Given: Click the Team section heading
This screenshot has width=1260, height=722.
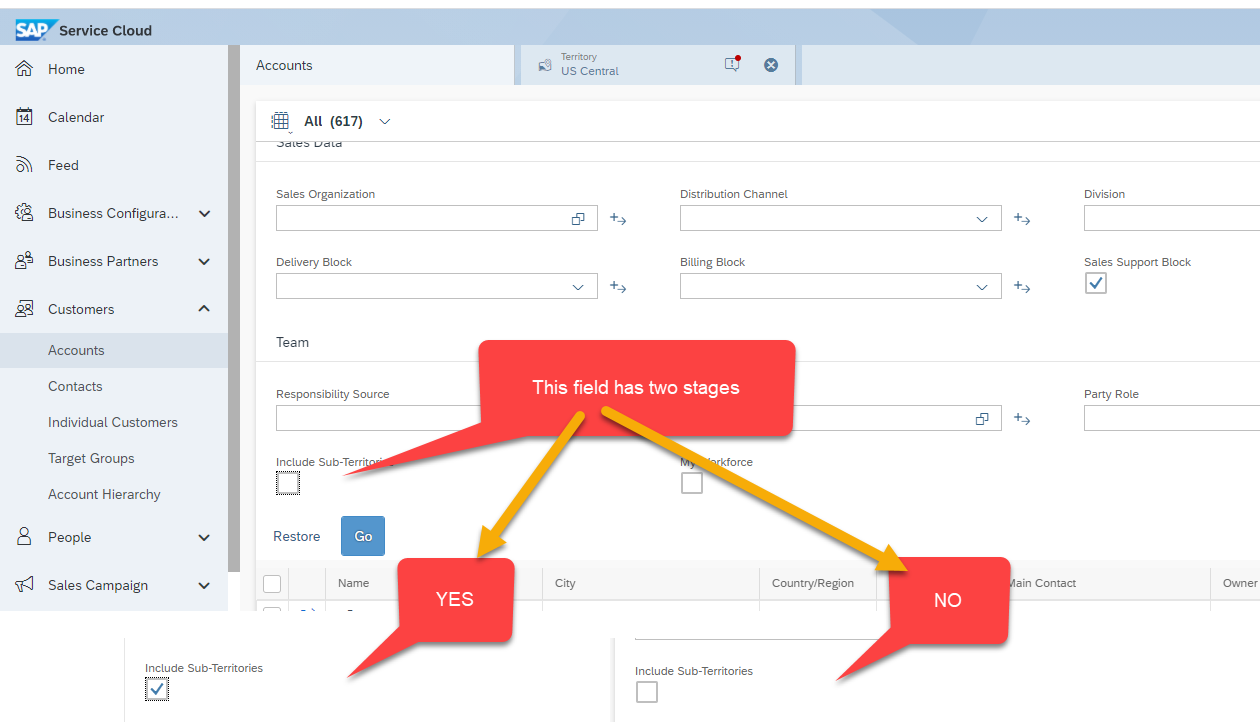Looking at the screenshot, I should point(292,342).
